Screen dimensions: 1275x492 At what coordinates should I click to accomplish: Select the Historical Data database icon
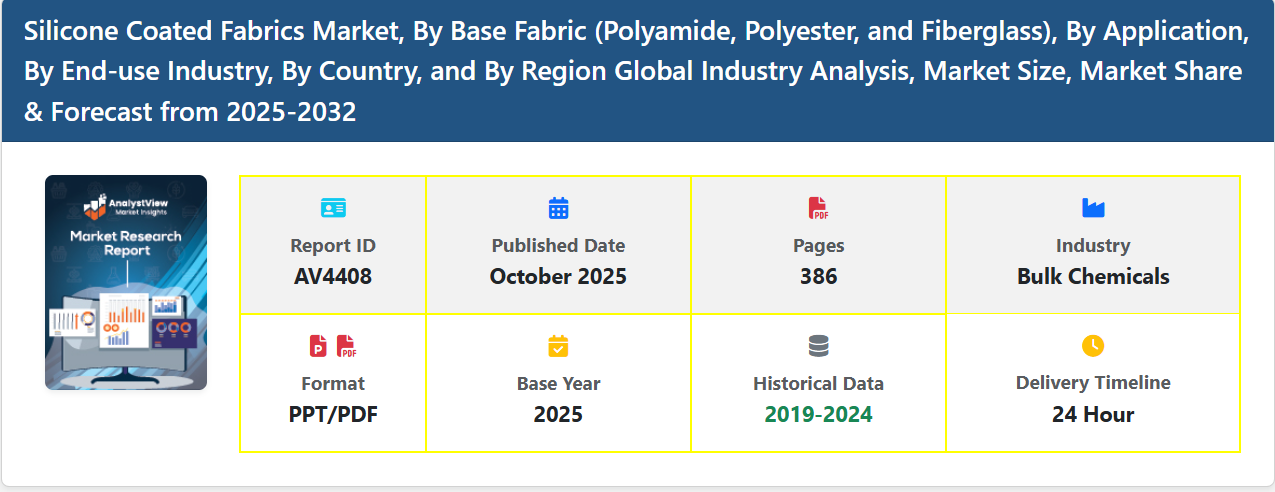click(x=818, y=346)
